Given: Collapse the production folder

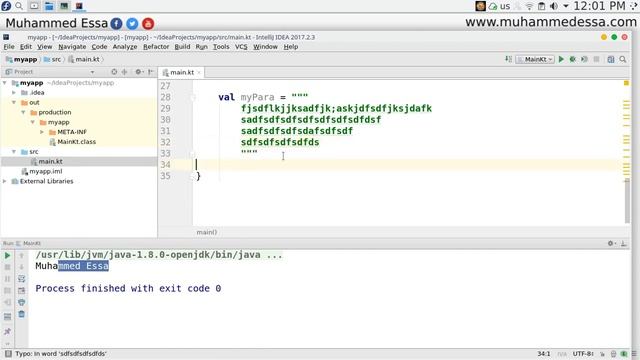Looking at the screenshot, I should click(24, 112).
